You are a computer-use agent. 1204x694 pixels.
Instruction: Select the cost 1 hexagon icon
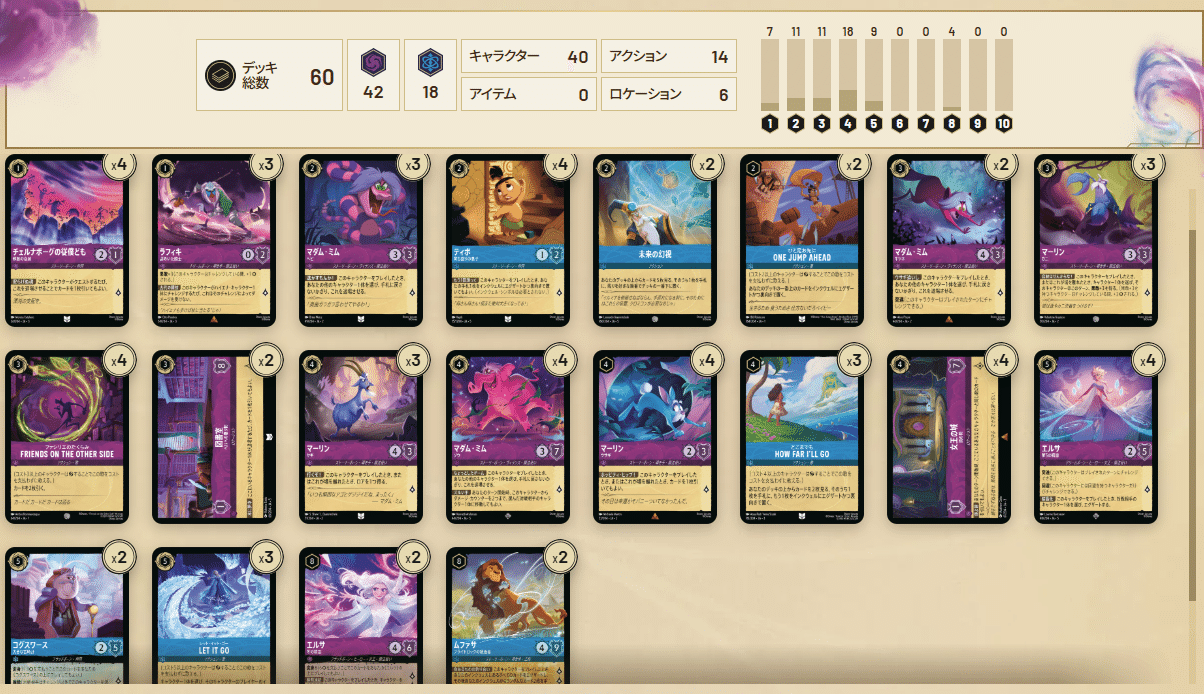770,124
